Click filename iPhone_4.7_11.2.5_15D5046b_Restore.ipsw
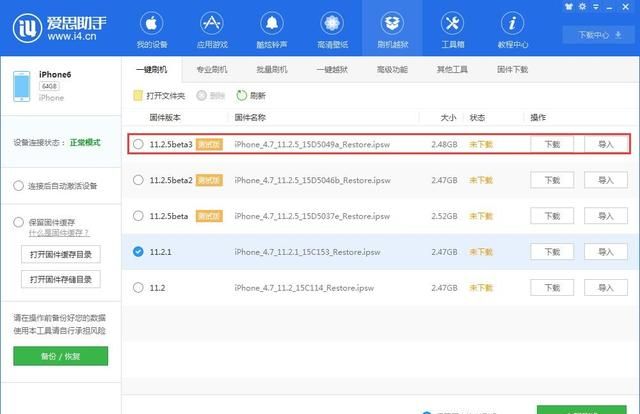Viewport: 640px width, 414px height. (x=313, y=180)
